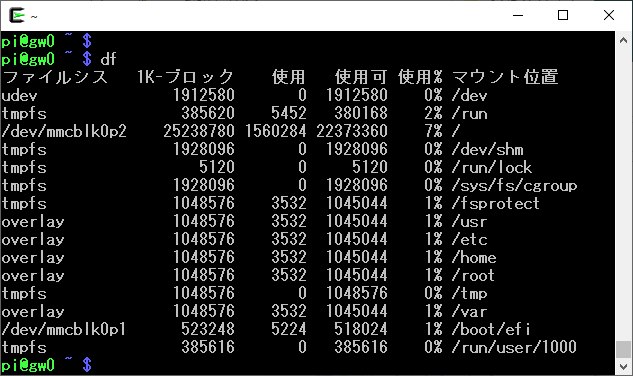Click the /dev/mmcblk0p2 filesystem entry
This screenshot has width=633, height=376.
pyautogui.click(x=64, y=131)
